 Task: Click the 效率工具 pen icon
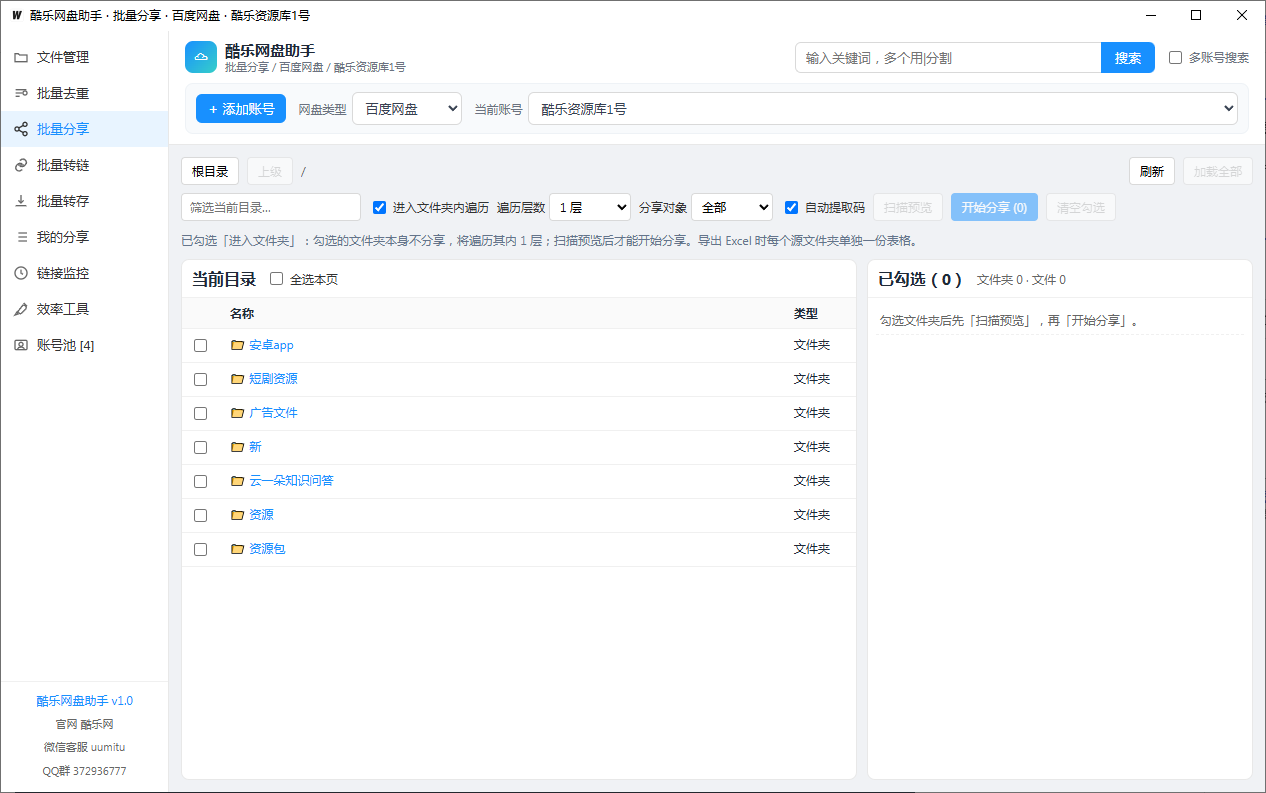[x=21, y=310]
